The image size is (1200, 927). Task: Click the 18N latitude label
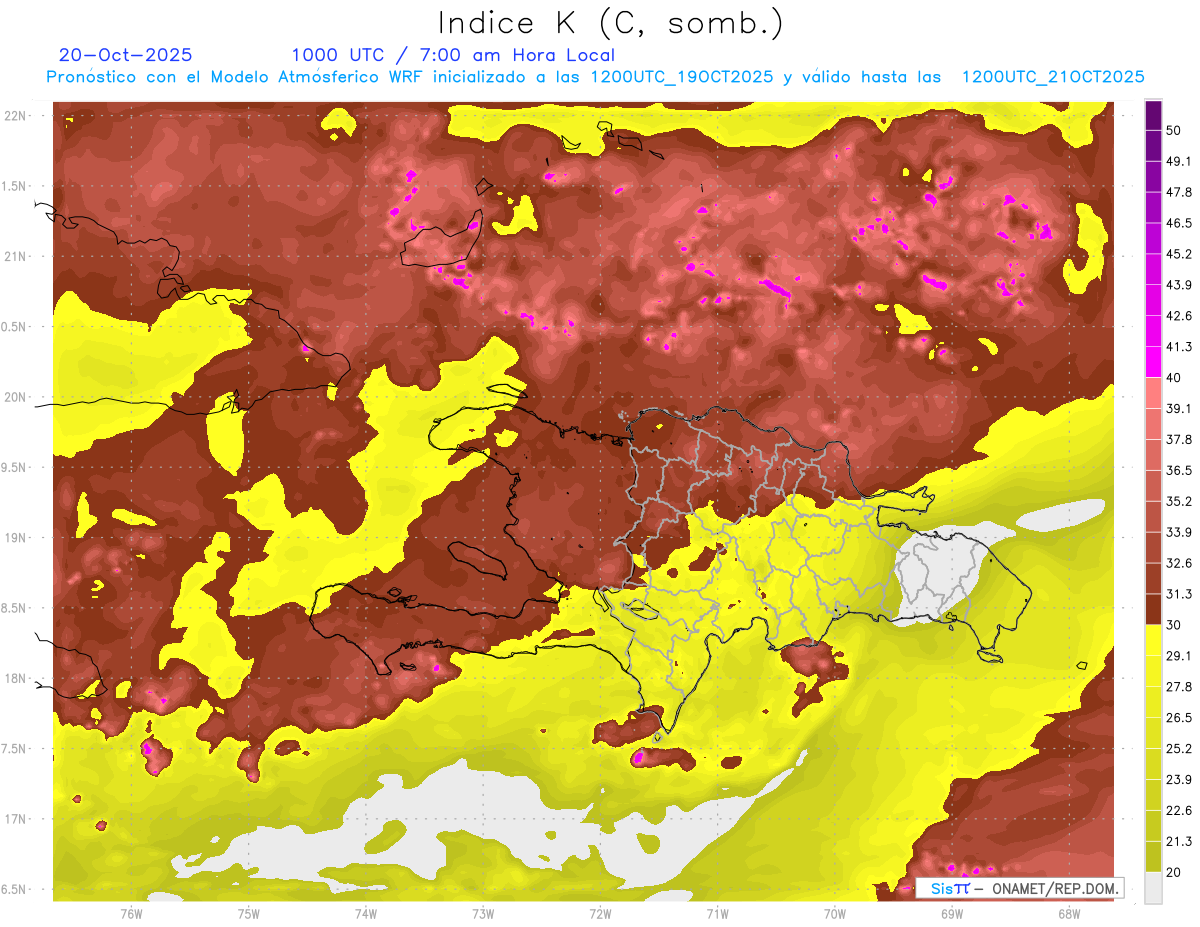click(x=17, y=679)
